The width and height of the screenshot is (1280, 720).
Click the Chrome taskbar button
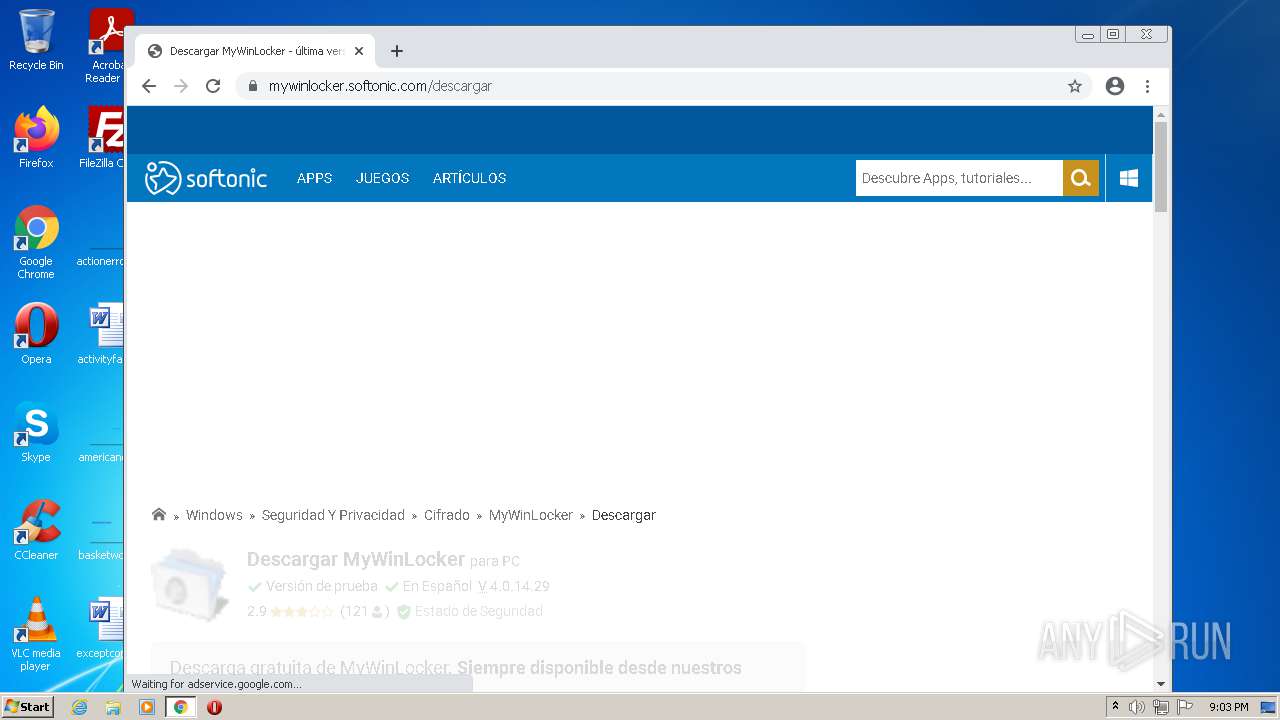tap(181, 707)
